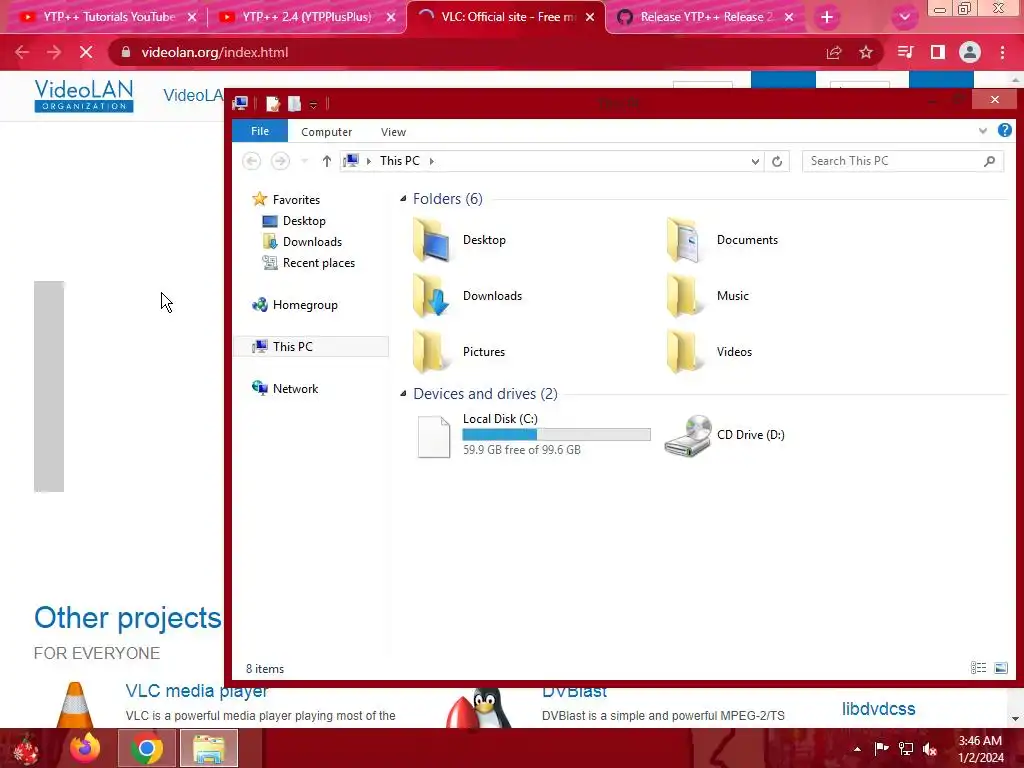Click Properties icon in quick access toolbar
Viewport: 1024px width, 768px height.
273,103
